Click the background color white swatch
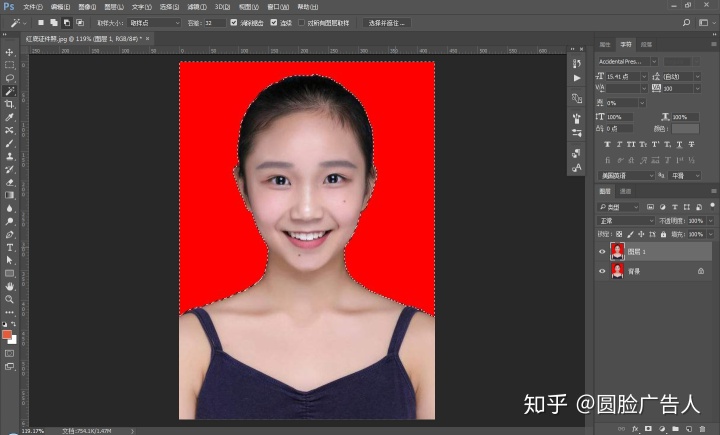Image resolution: width=720 pixels, height=435 pixels. click(13, 340)
